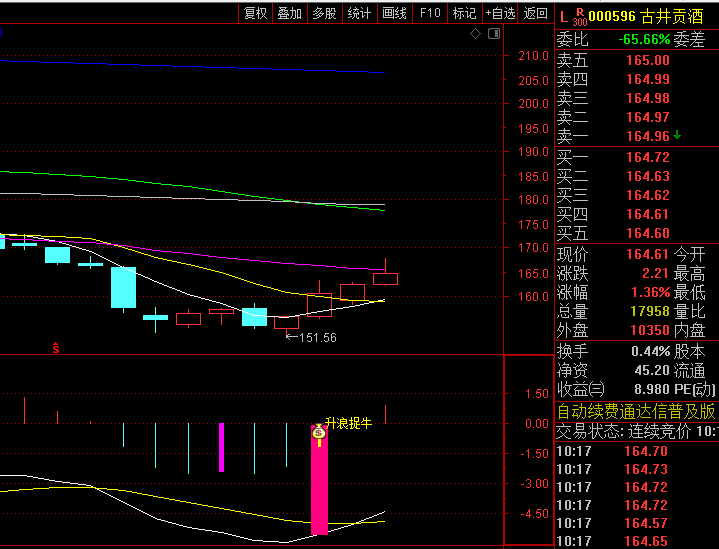This screenshot has width=719, height=549.
Task: Click the 升浪捉牛 indicator label
Action: [348, 423]
